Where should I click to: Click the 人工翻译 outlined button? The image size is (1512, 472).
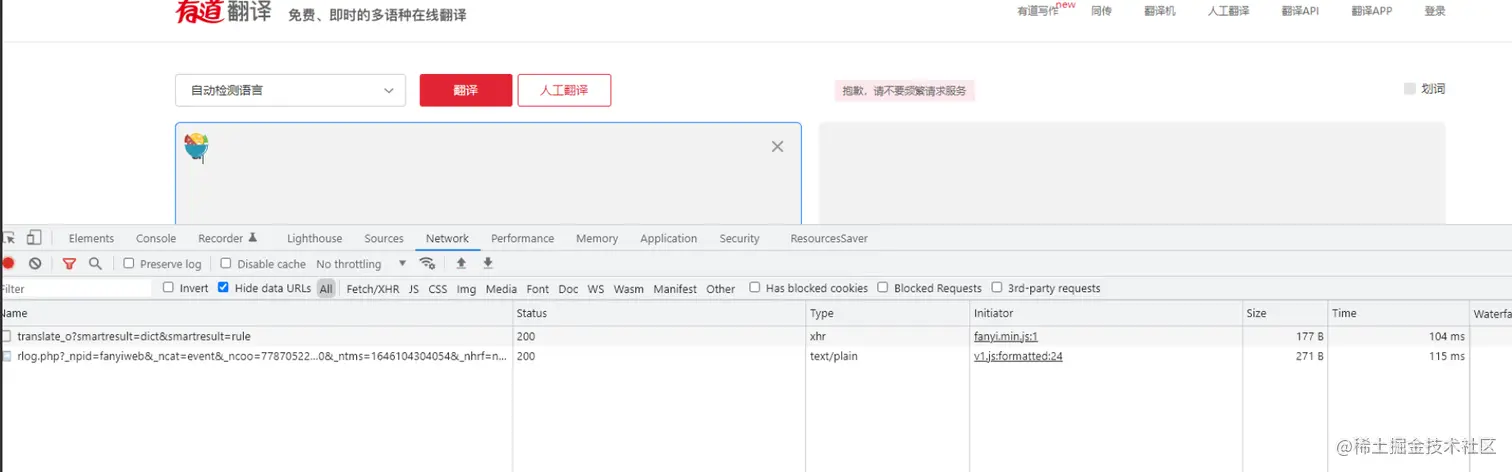click(564, 90)
